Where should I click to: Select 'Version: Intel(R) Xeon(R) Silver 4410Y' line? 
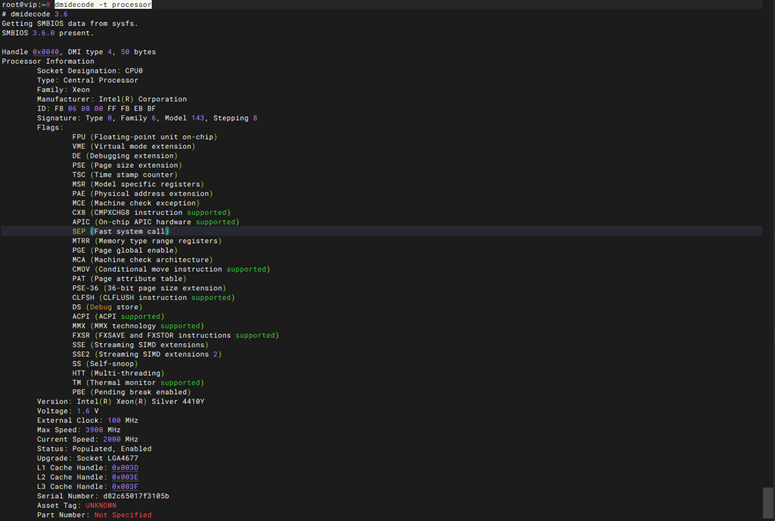point(121,401)
